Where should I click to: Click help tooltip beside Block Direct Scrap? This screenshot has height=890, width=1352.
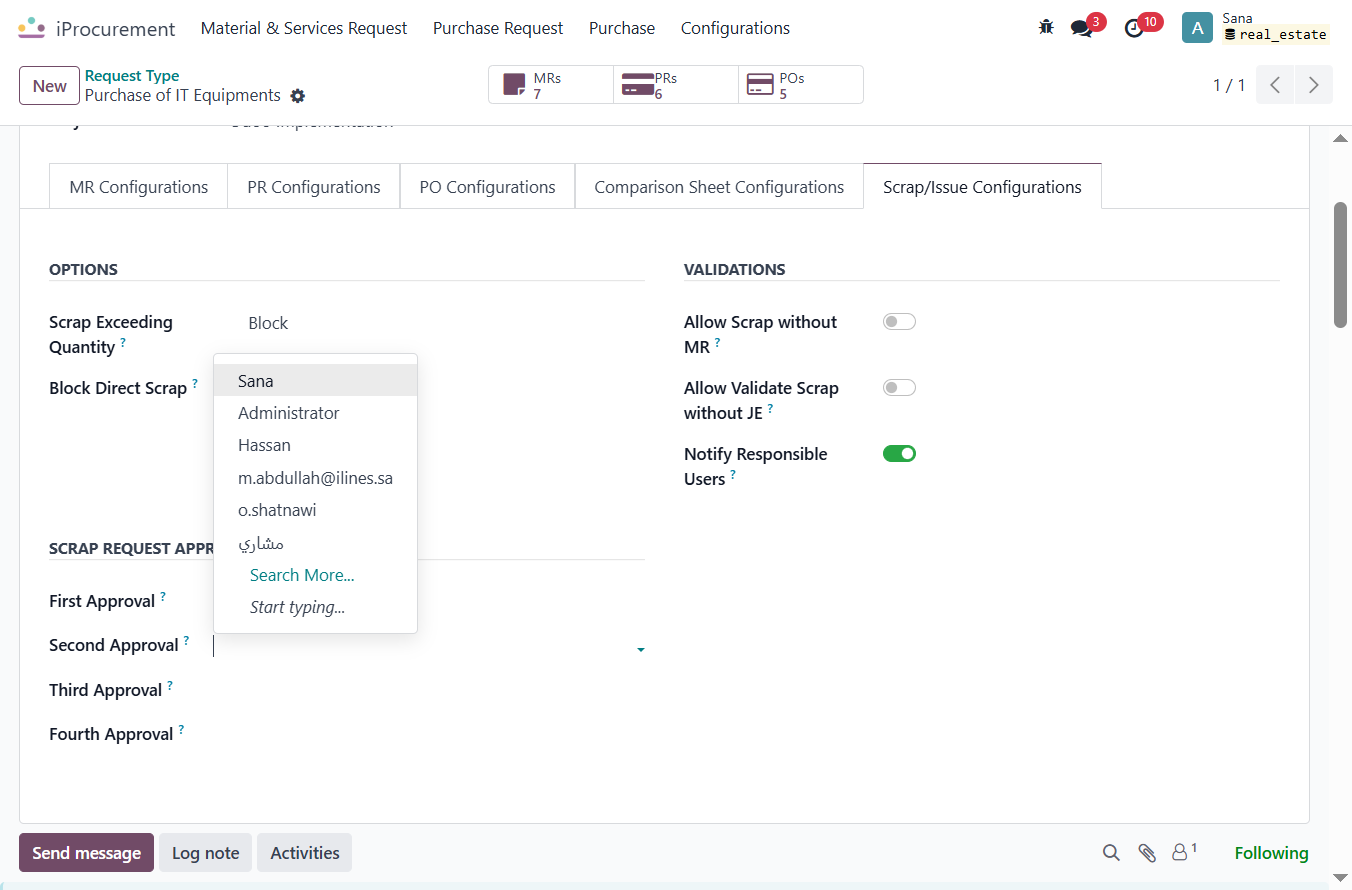pyautogui.click(x=195, y=383)
